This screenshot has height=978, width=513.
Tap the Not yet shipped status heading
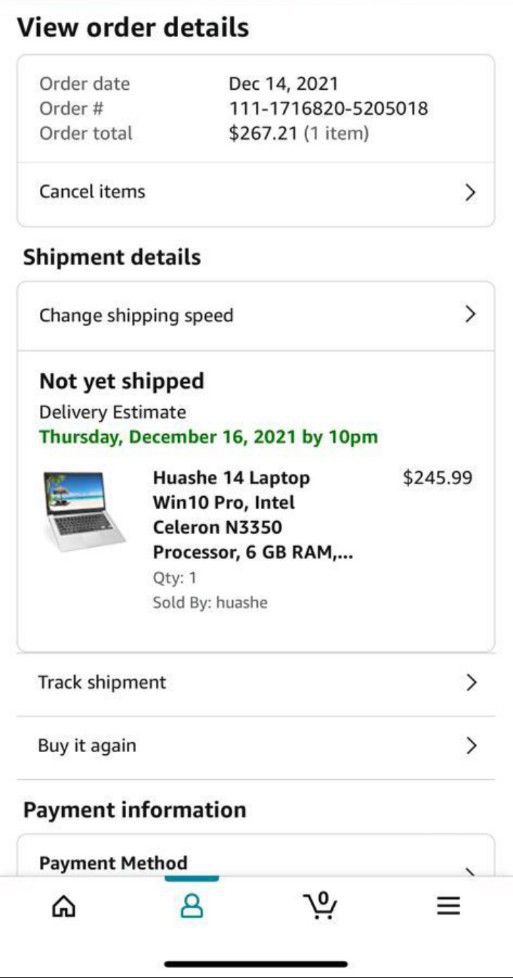122,381
